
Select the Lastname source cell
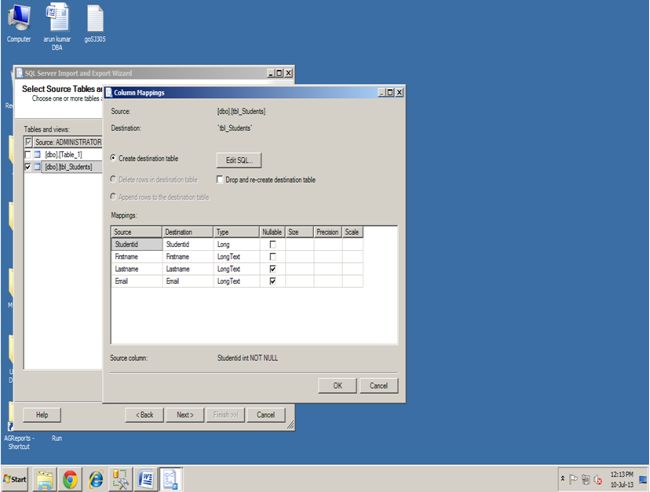pyautogui.click(x=137, y=269)
